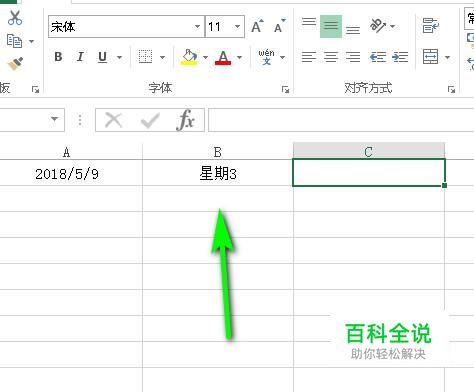Apply yellow fill color bucket
Screen dimensions: 474x392
pos(189,57)
